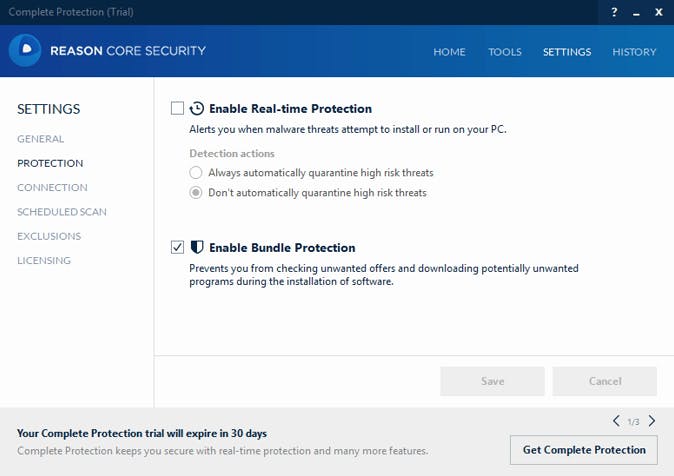This screenshot has width=674, height=476.
Task: Go to SCHEDULED SCAN settings
Action: 62,212
